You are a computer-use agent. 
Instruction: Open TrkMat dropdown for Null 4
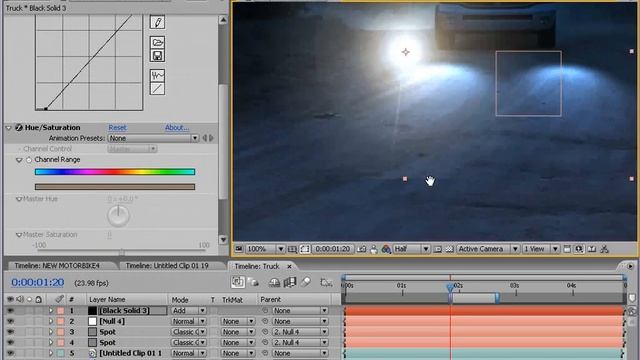[x=238, y=322]
